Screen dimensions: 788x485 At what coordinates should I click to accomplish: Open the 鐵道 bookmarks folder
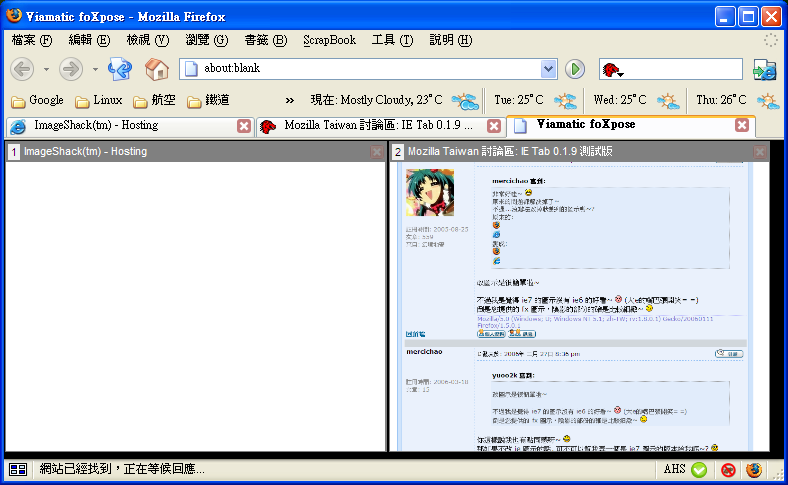pyautogui.click(x=208, y=101)
